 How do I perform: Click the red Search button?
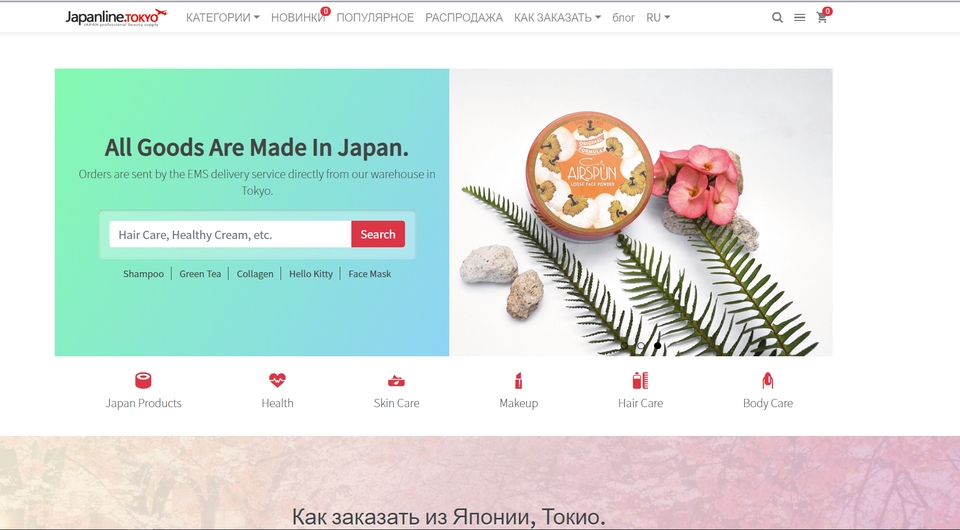[378, 234]
